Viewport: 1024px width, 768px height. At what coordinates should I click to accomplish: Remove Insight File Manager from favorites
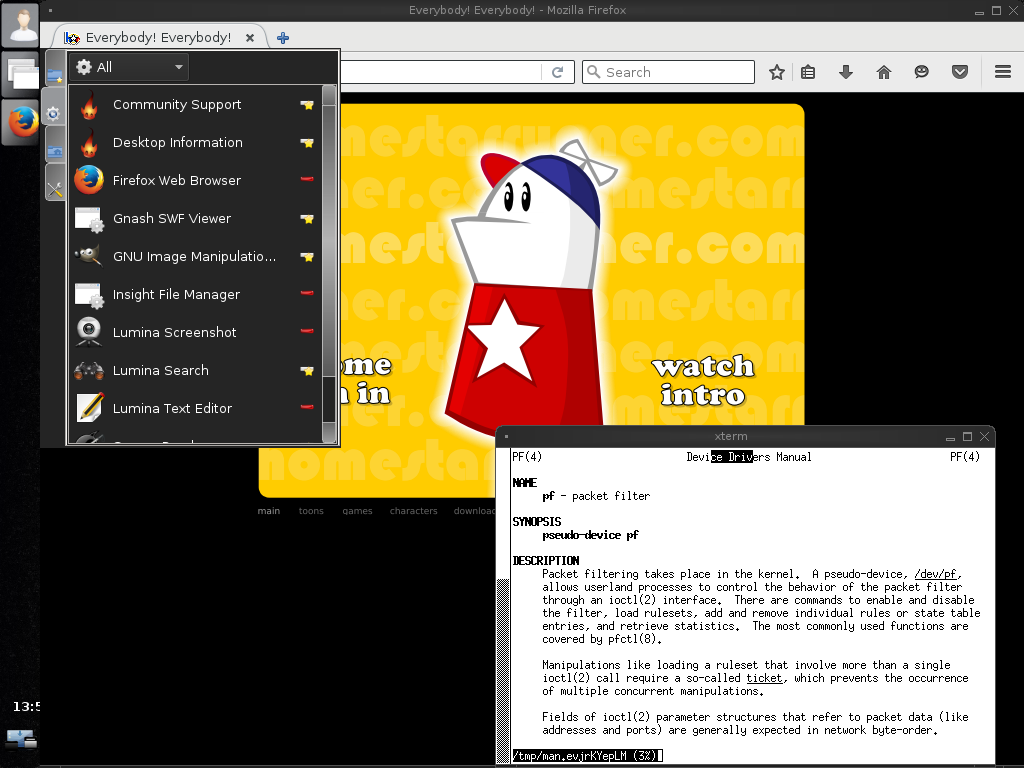pyautogui.click(x=307, y=293)
